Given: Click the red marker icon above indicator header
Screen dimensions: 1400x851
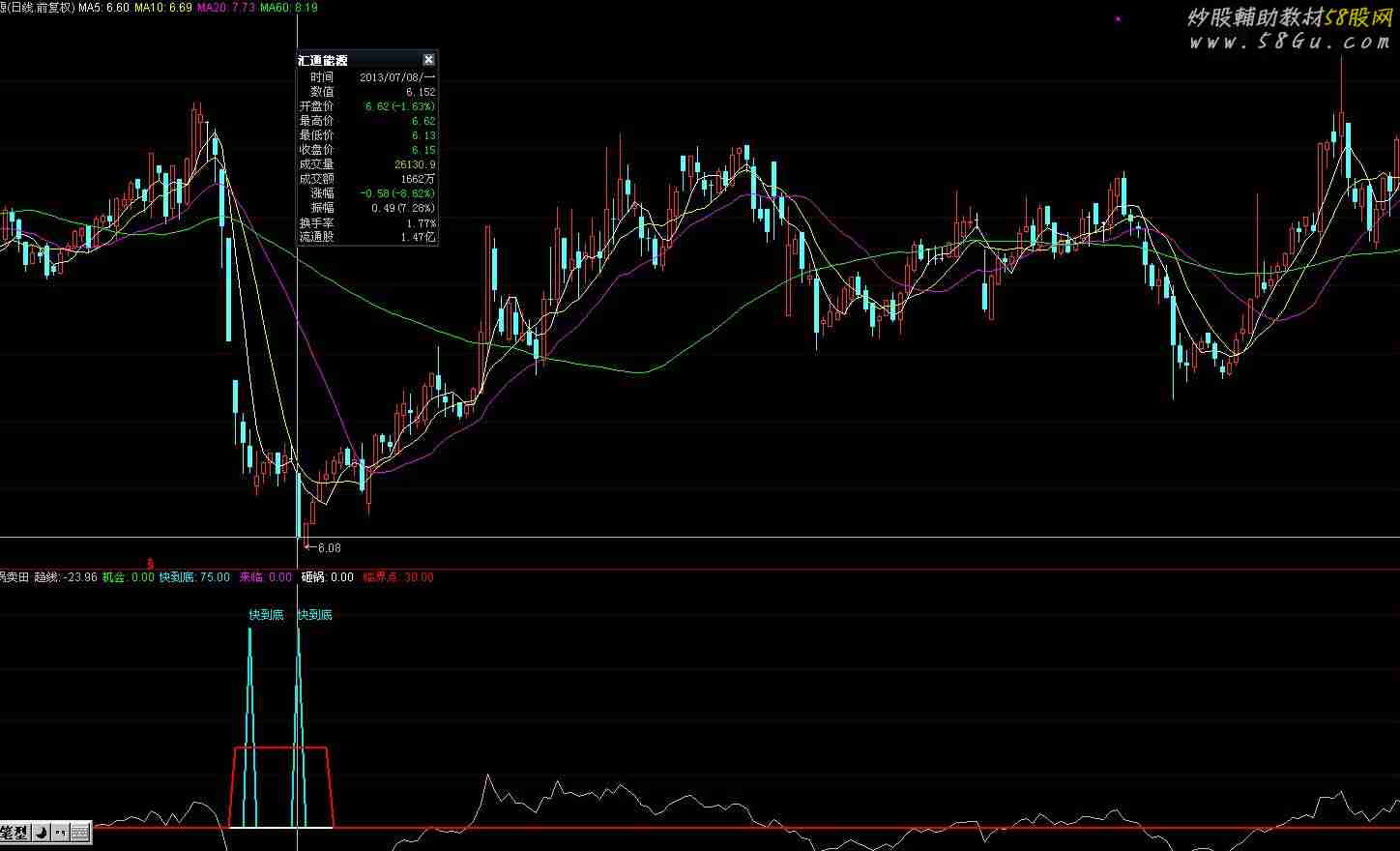Looking at the screenshot, I should pos(150,562).
